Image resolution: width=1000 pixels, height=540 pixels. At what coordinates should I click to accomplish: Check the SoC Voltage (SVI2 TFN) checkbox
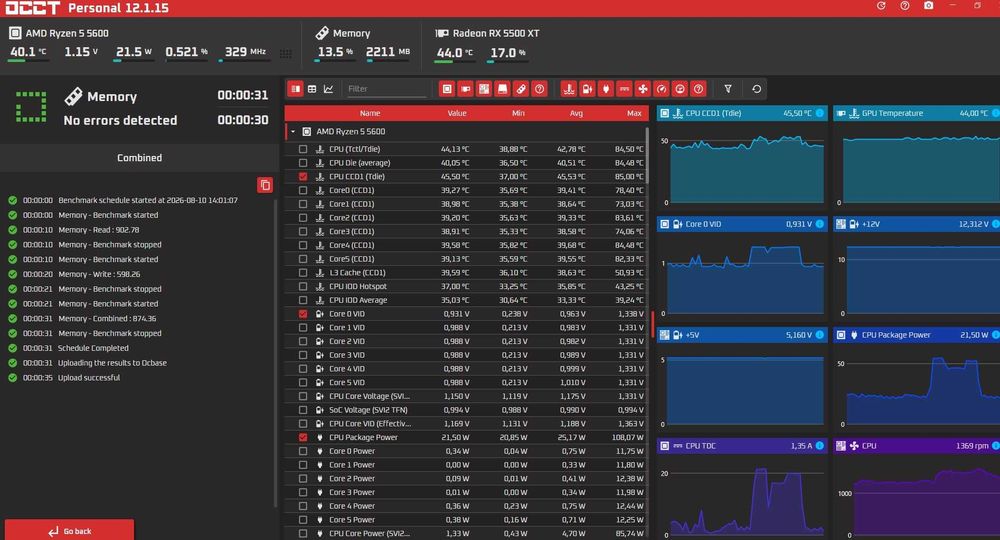[x=303, y=410]
